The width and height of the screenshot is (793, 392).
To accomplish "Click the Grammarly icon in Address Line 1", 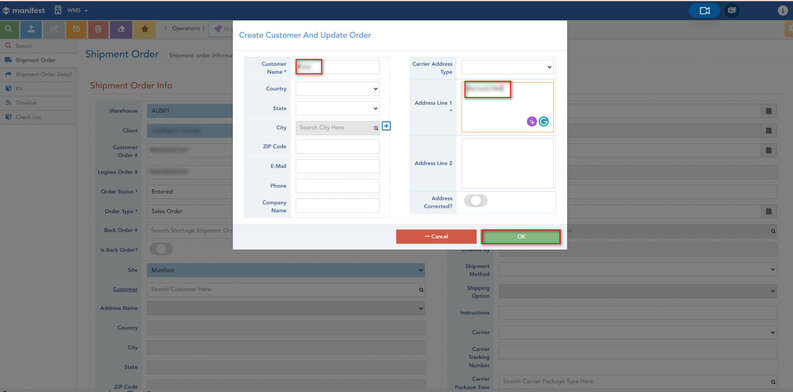I will point(544,121).
